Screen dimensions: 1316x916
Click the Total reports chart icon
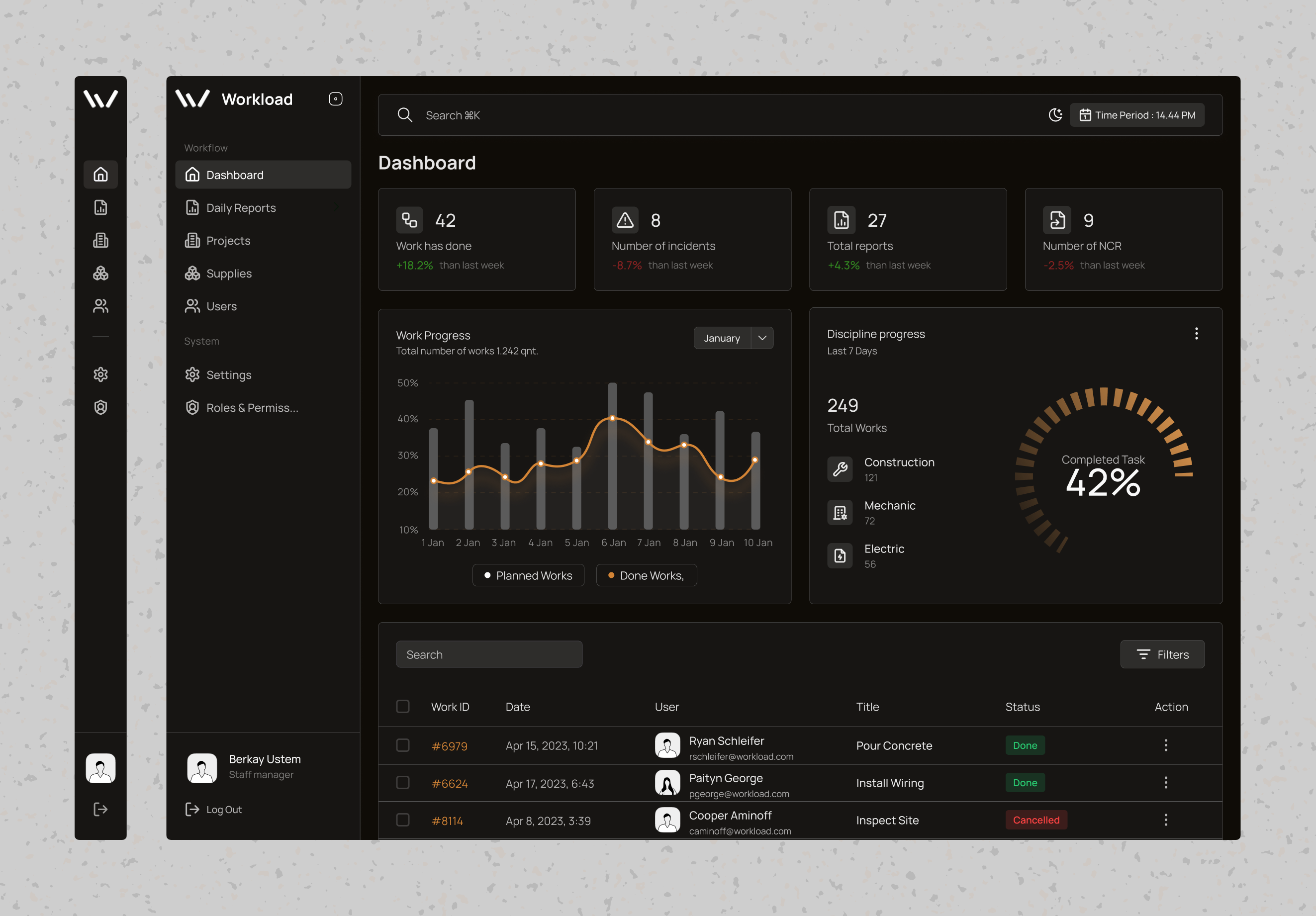pos(841,220)
